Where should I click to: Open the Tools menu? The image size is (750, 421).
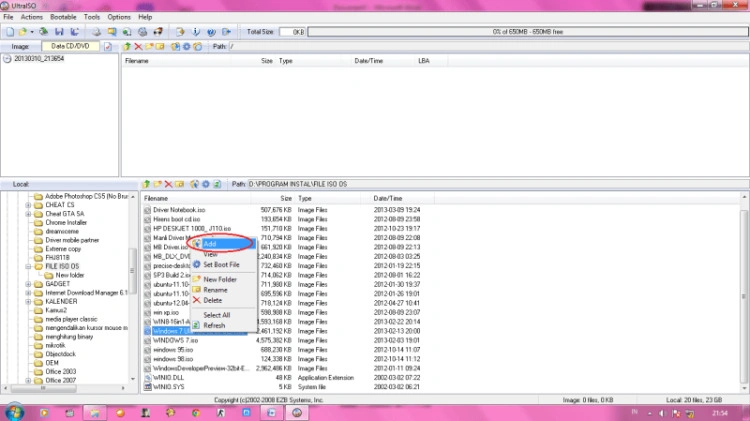pyautogui.click(x=92, y=17)
